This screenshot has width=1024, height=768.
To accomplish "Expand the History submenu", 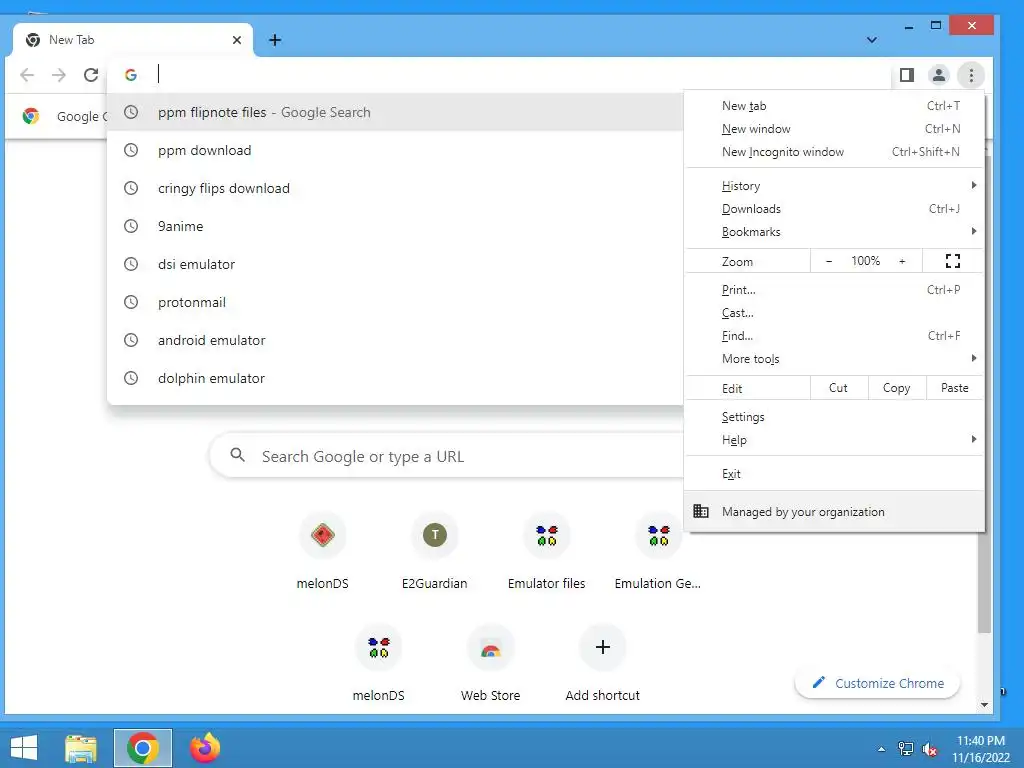I will pos(835,186).
